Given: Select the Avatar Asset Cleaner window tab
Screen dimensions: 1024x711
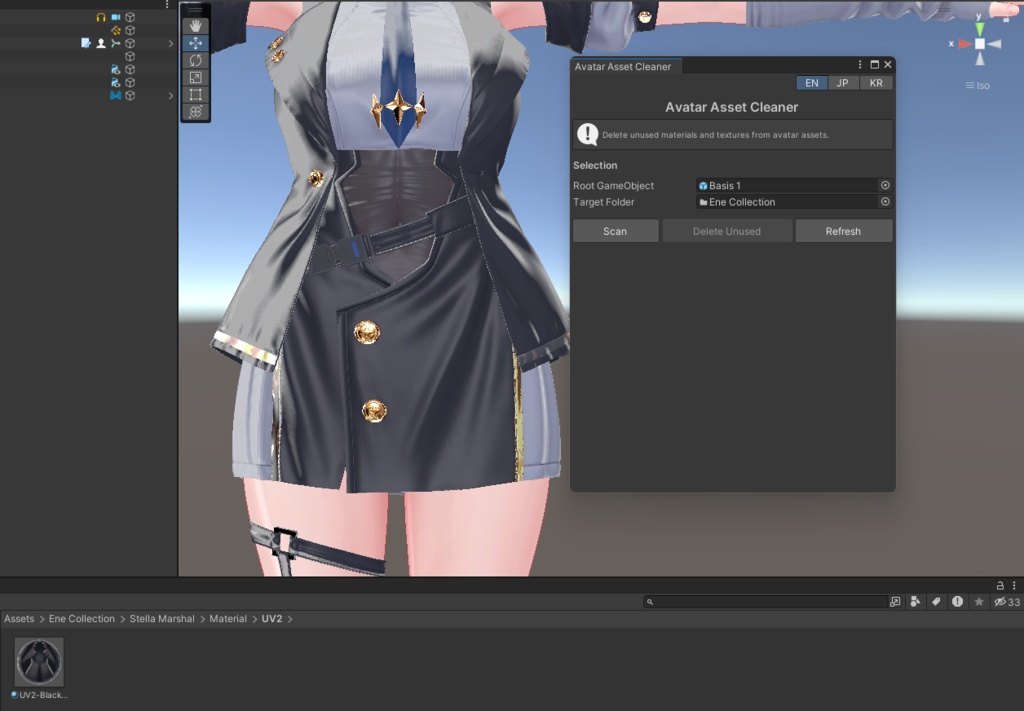Looking at the screenshot, I should point(623,66).
